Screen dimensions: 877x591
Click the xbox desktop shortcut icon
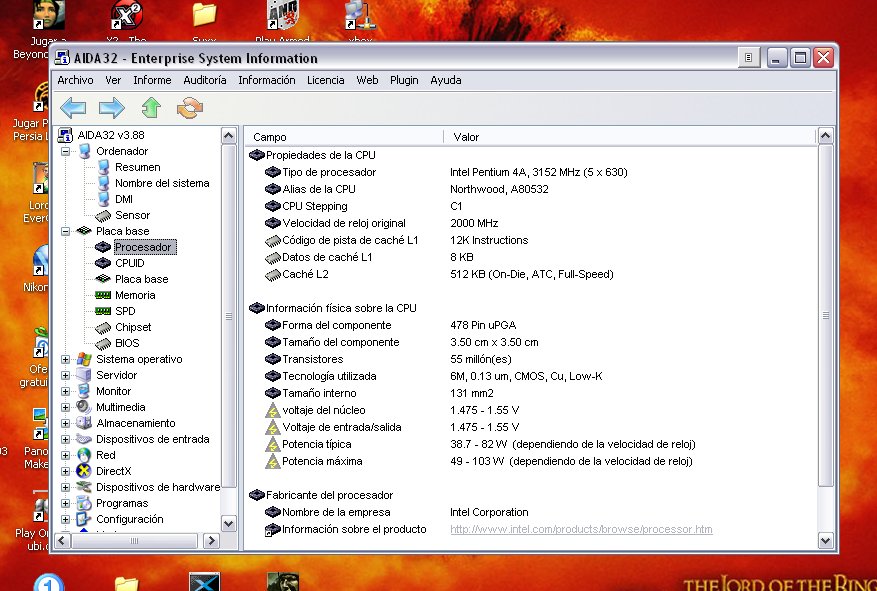359,17
